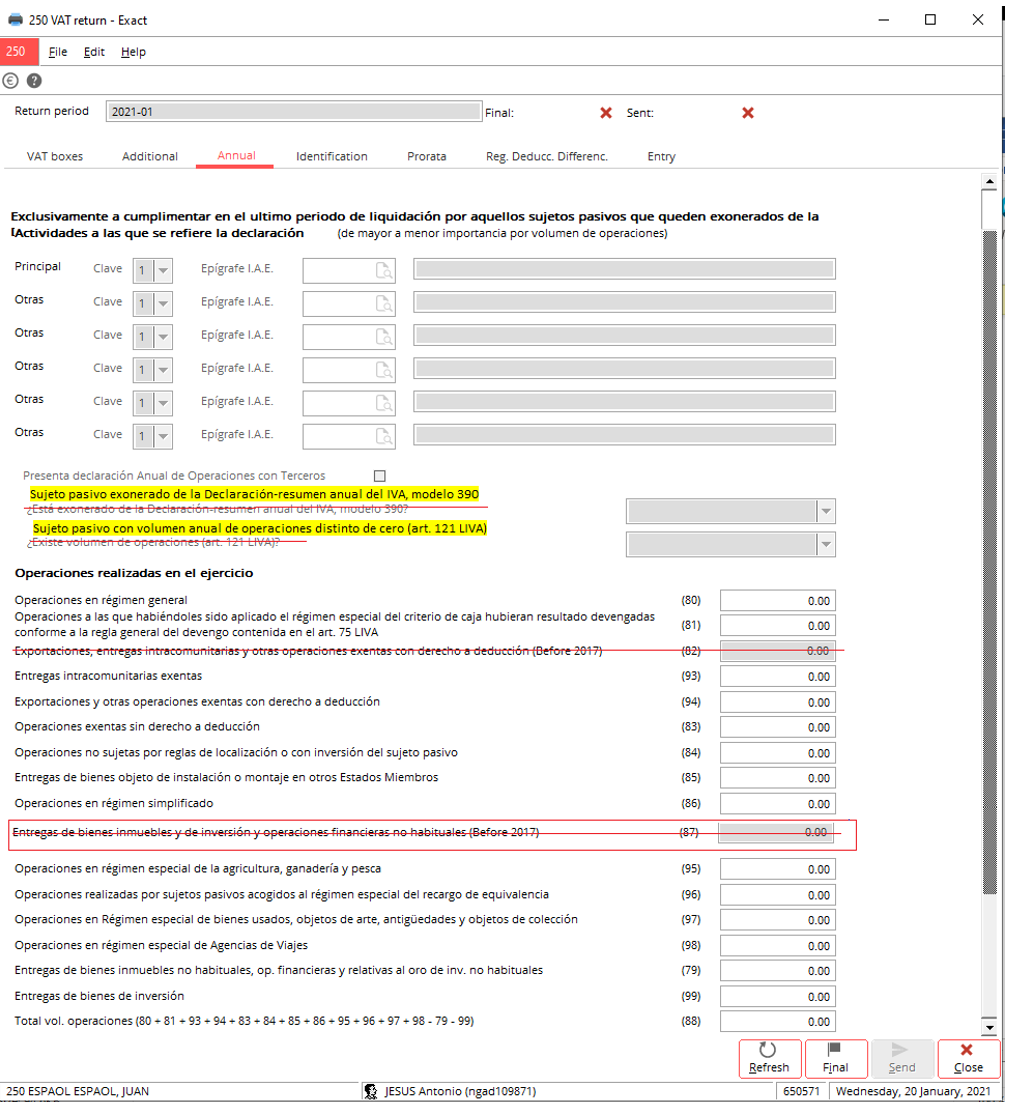This screenshot has width=1009, height=1102.
Task: Open the Reg. Deducc. Differenc. tab
Action: pyautogui.click(x=547, y=156)
